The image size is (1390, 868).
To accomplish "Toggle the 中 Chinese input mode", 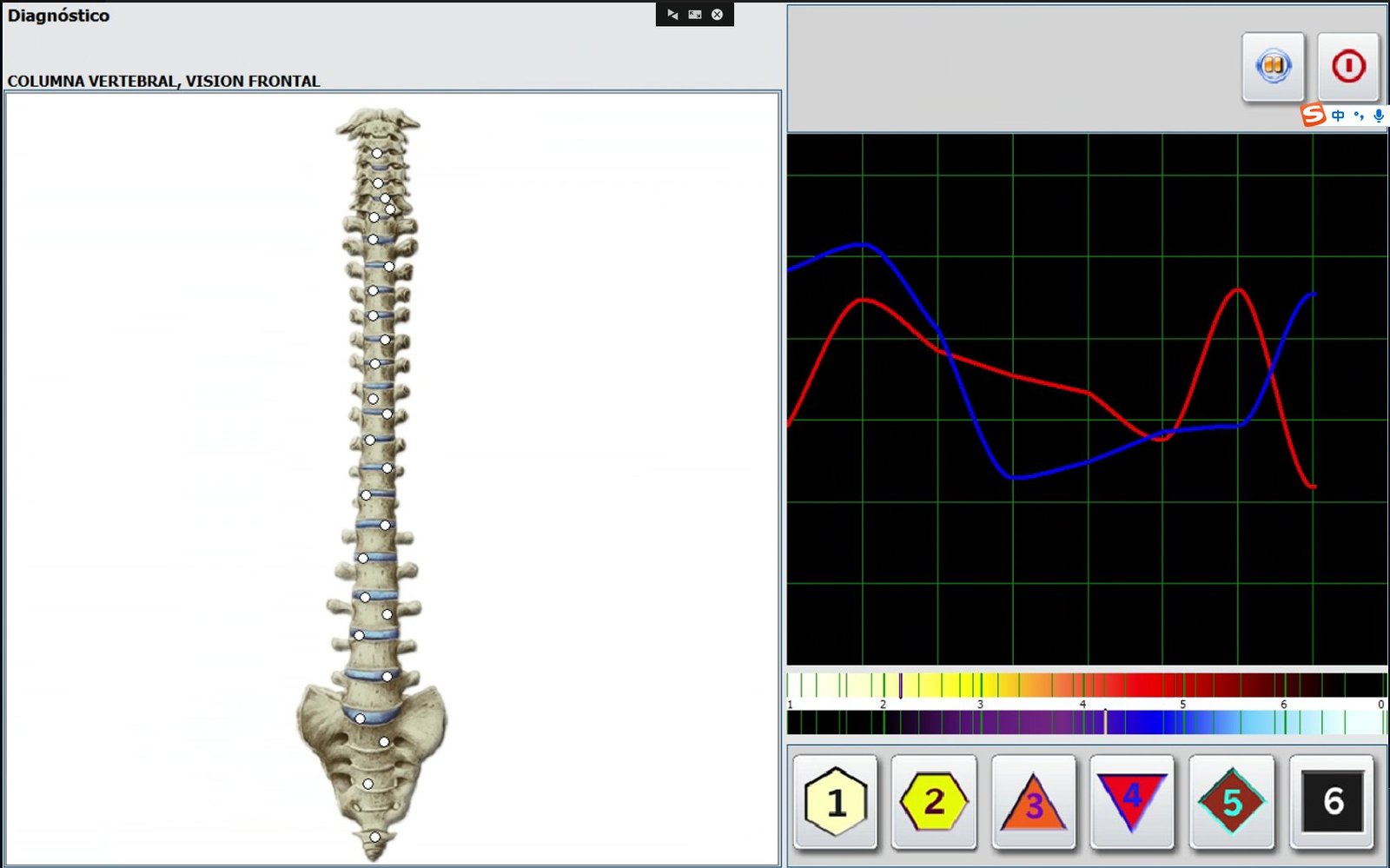I will [x=1338, y=116].
